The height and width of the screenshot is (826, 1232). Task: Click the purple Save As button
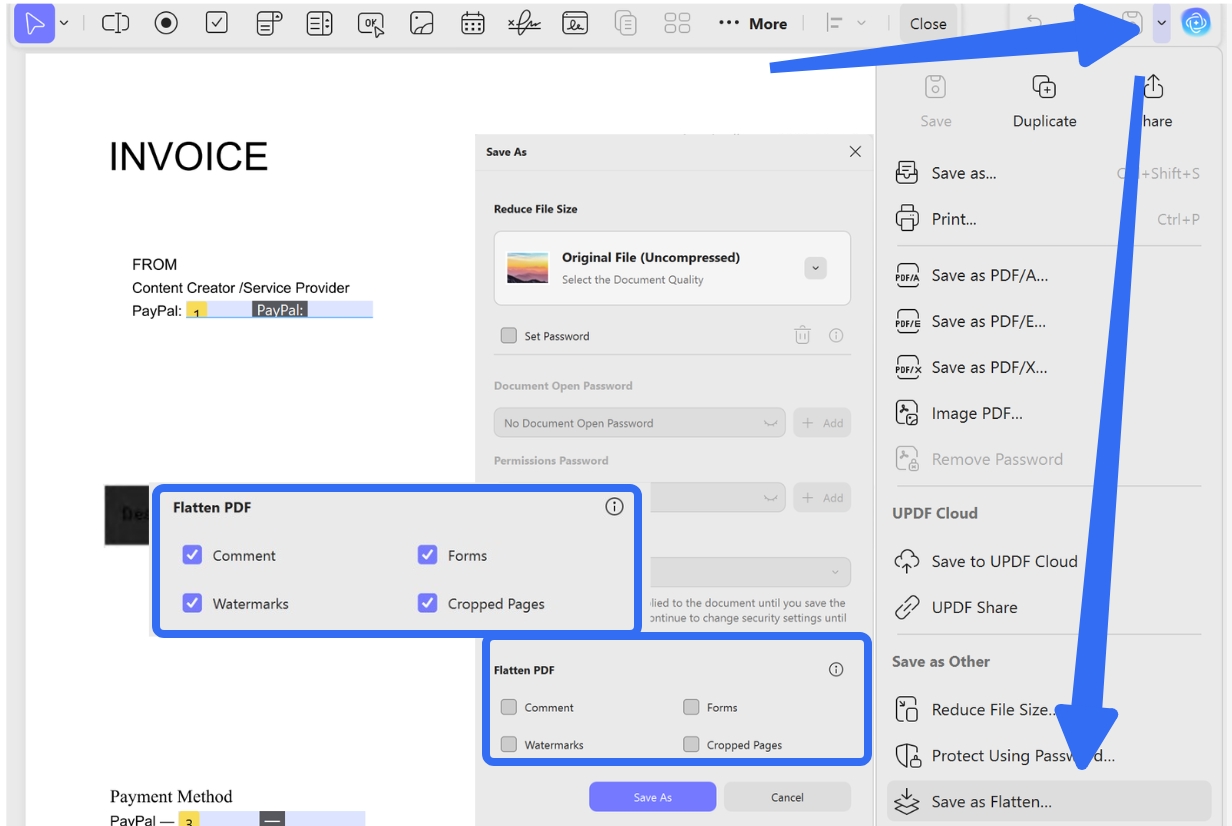tap(652, 797)
